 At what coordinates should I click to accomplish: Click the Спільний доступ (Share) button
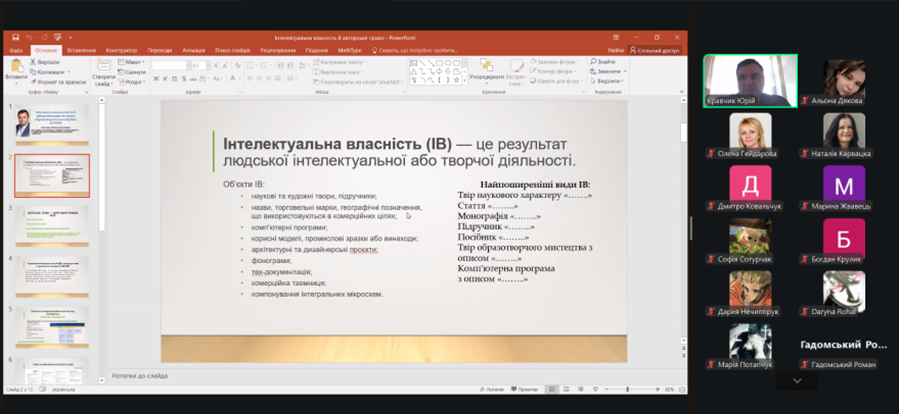point(656,49)
